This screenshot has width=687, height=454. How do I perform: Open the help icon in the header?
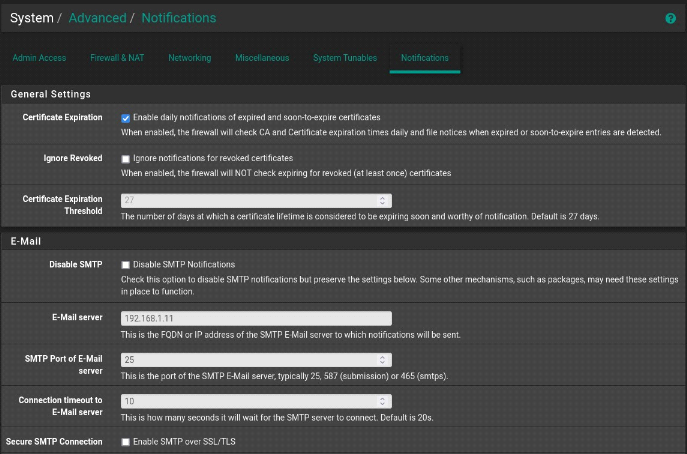pos(670,18)
